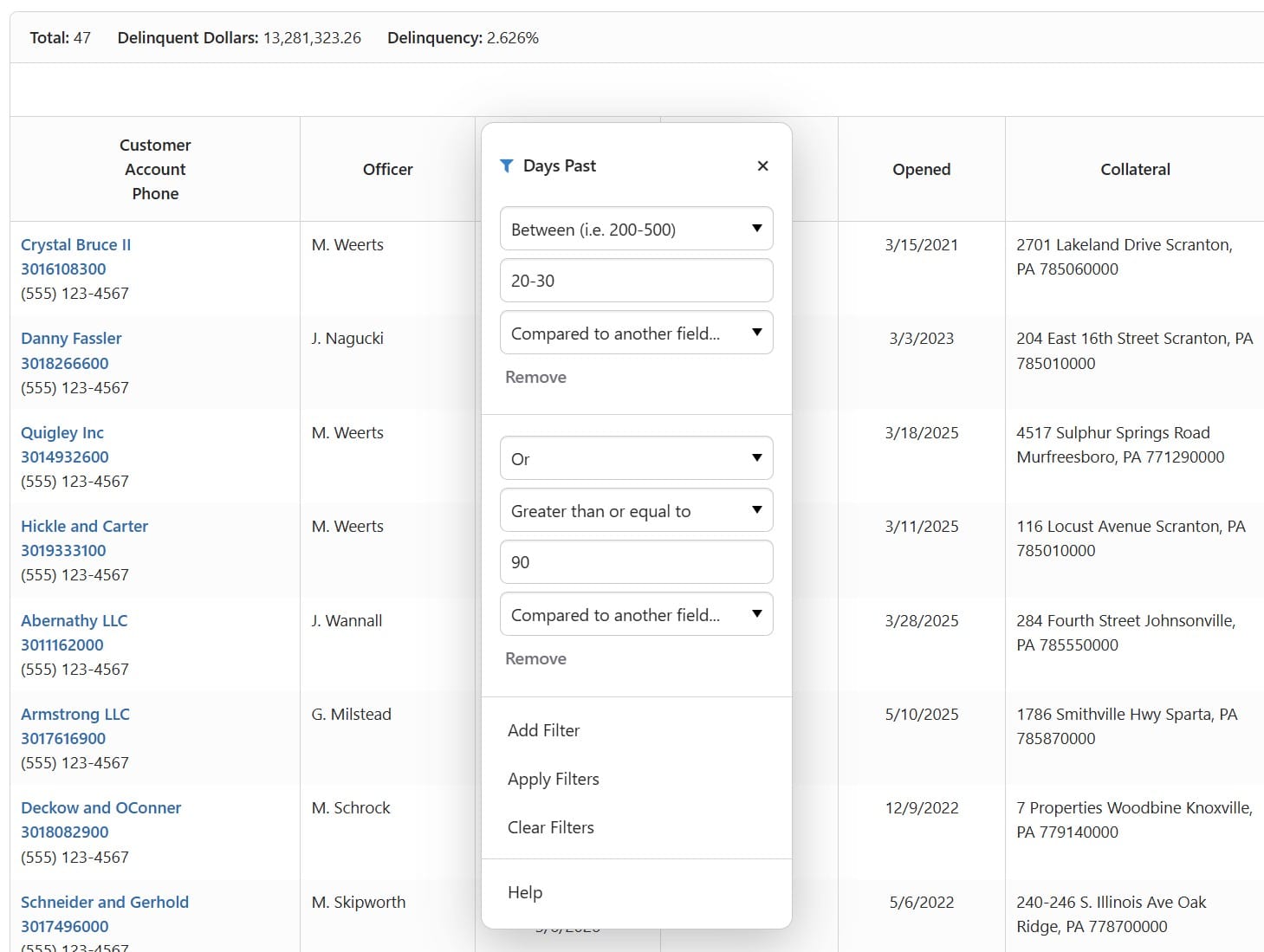Viewport: 1264px width, 952px height.
Task: Select opened date 3/18/2025
Action: click(922, 432)
